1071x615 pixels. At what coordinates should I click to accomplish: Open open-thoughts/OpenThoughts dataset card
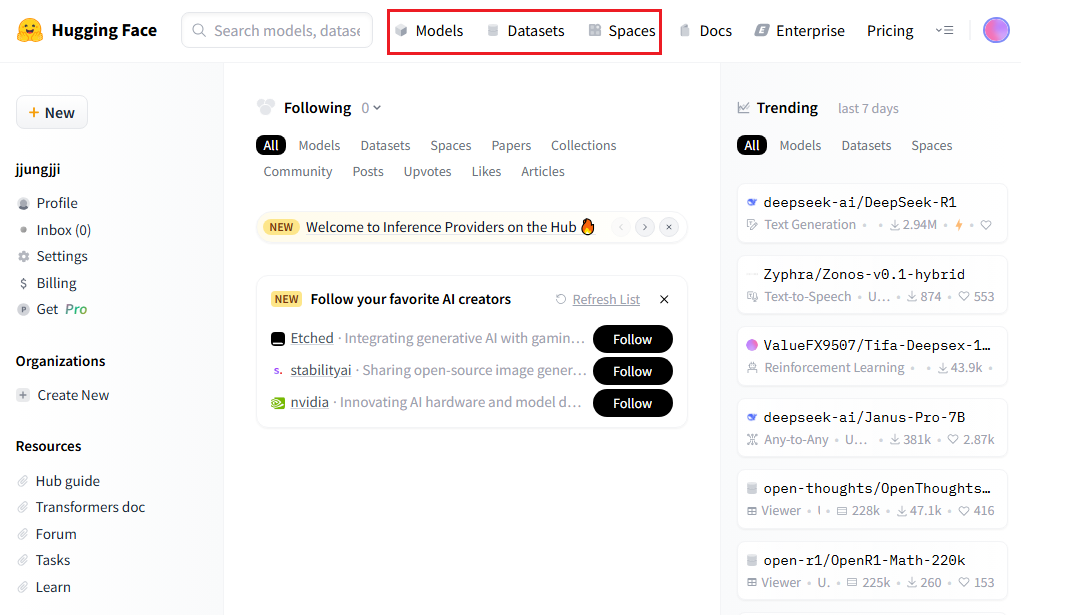pos(872,500)
